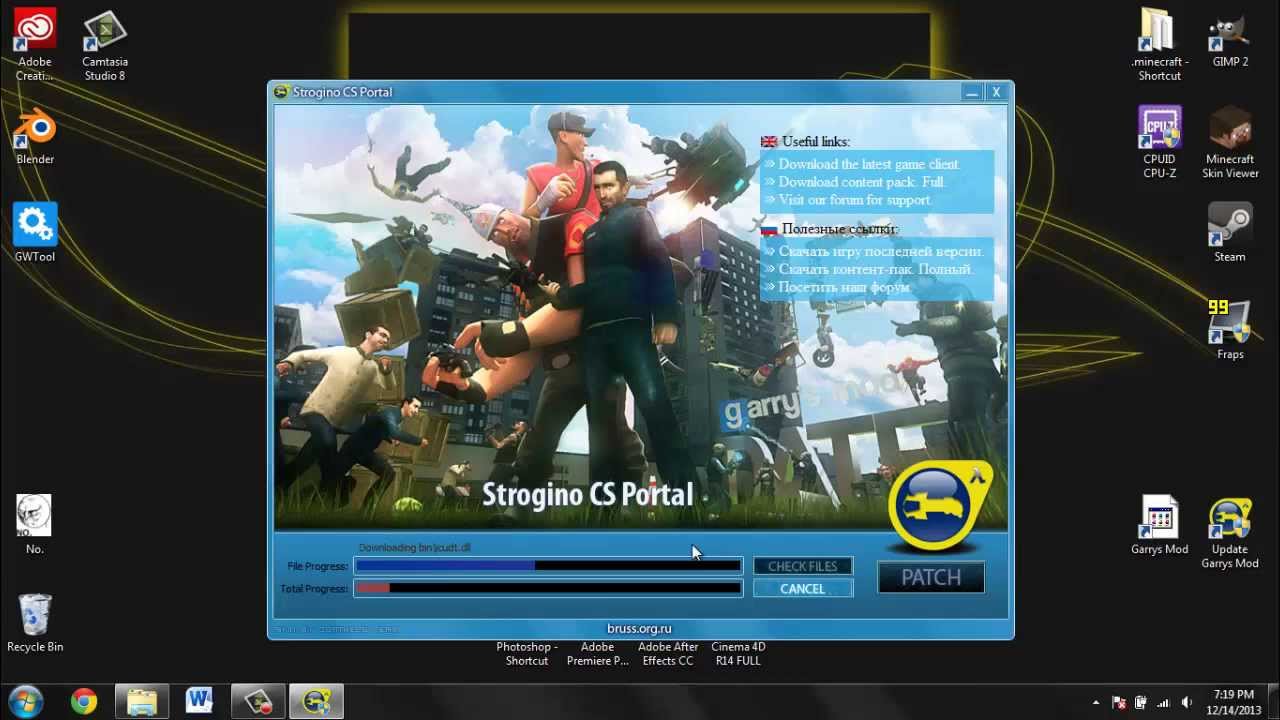Select the 'No.' desktop icon
Image resolution: width=1280 pixels, height=720 pixels.
[x=35, y=525]
